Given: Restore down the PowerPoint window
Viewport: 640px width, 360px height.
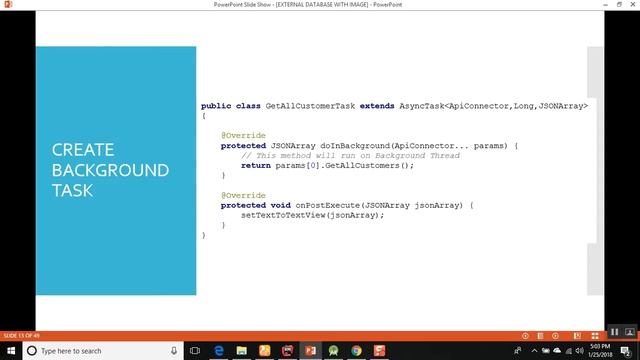Looking at the screenshot, I should (x=620, y=4).
